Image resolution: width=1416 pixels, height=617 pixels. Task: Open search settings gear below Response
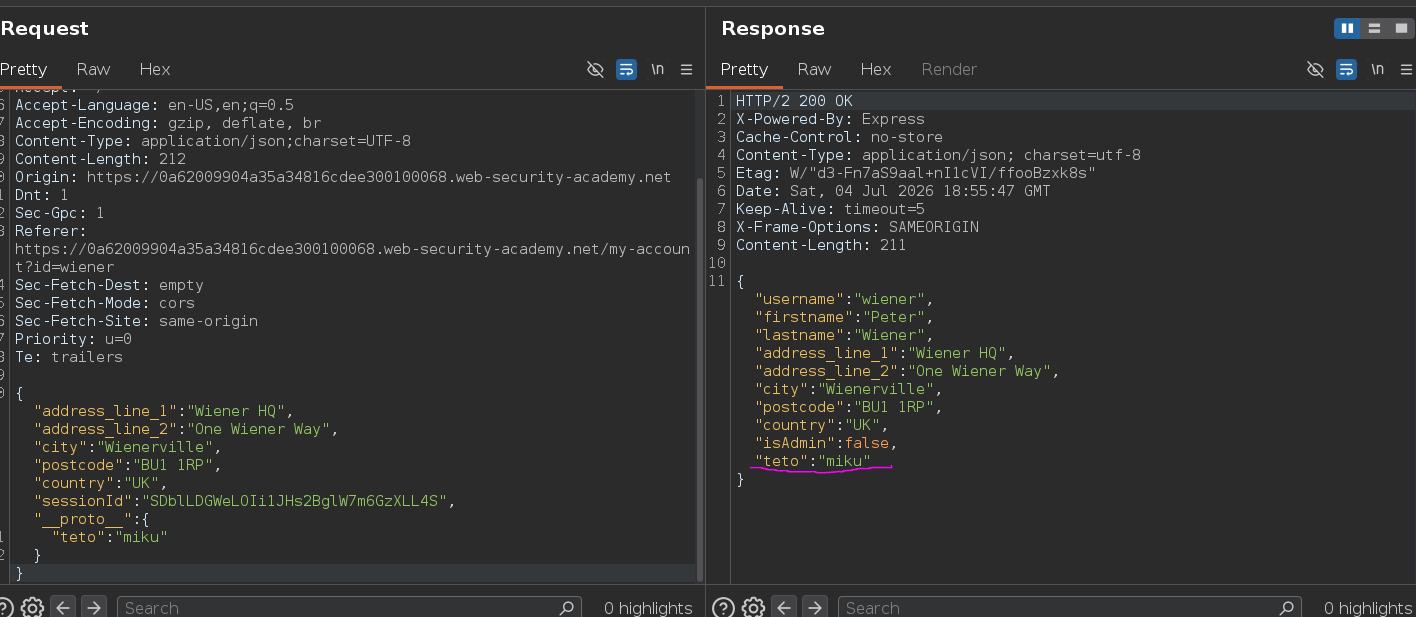point(753,607)
